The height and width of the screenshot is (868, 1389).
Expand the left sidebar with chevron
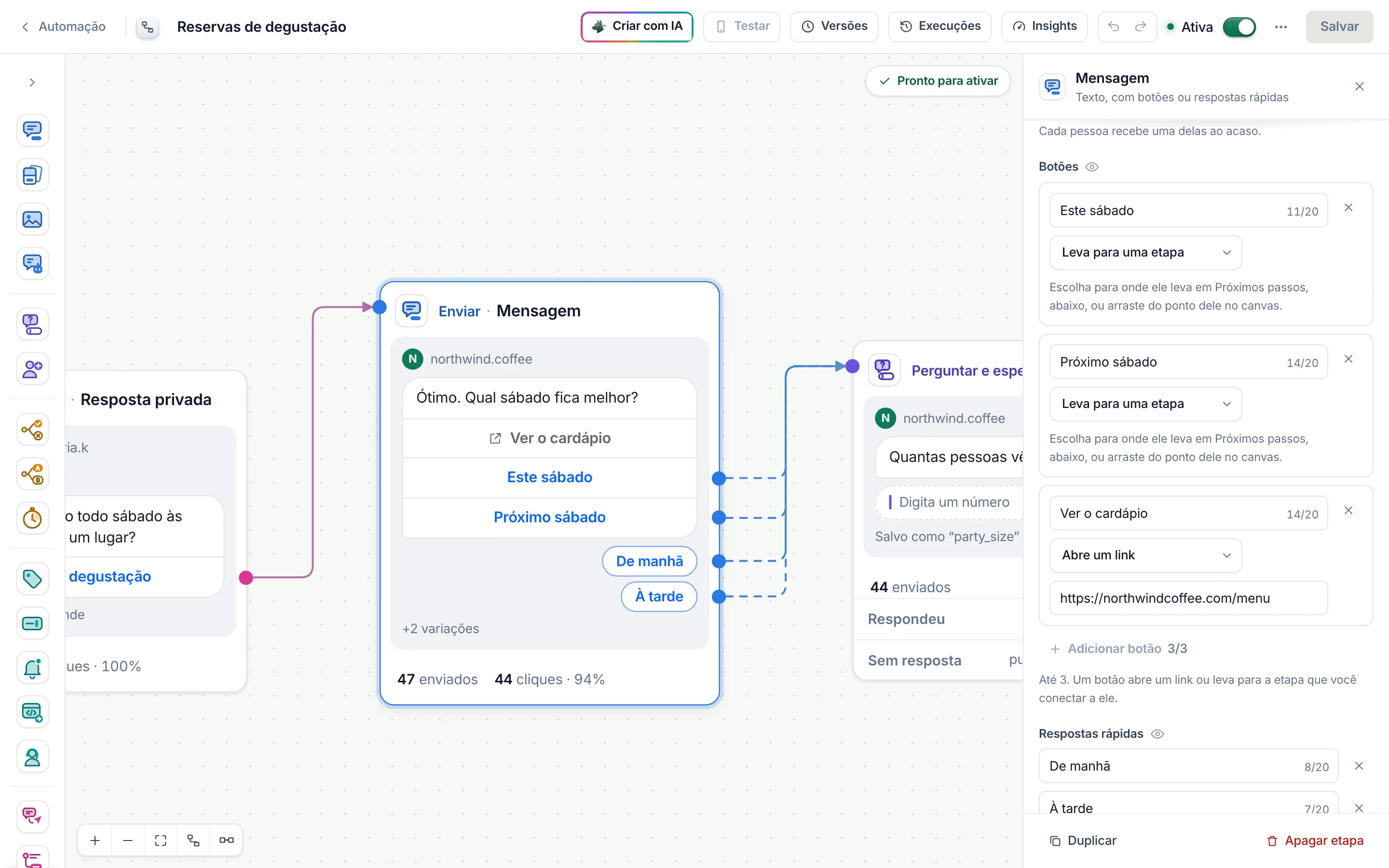click(x=32, y=82)
